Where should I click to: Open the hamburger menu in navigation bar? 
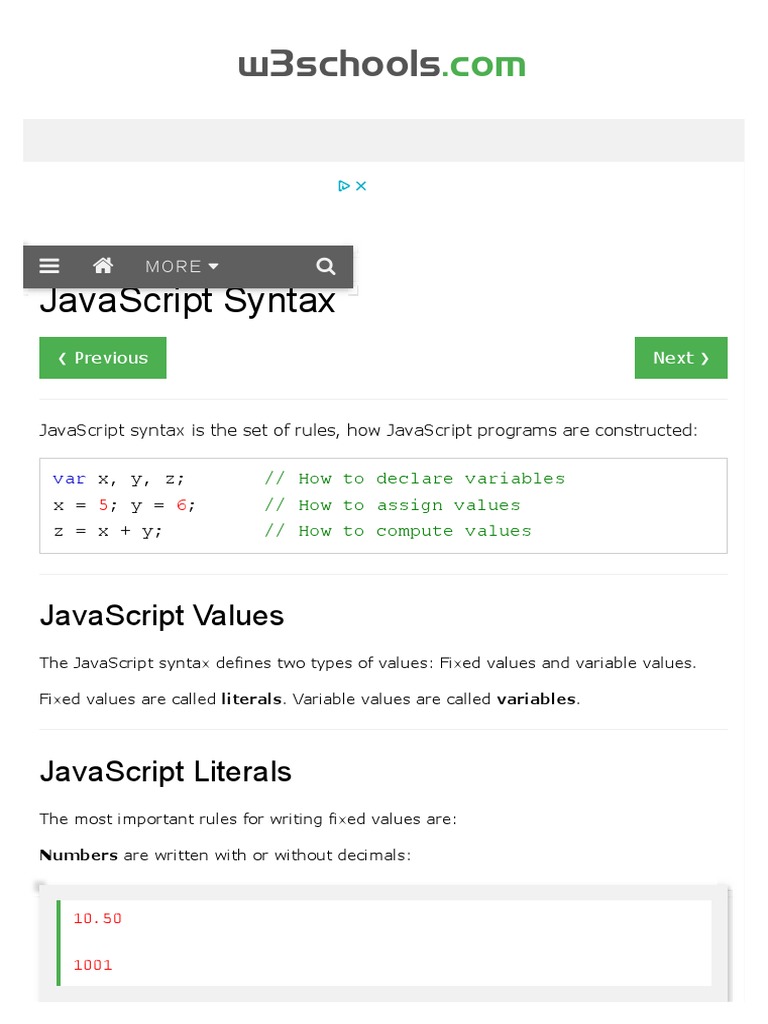(49, 266)
